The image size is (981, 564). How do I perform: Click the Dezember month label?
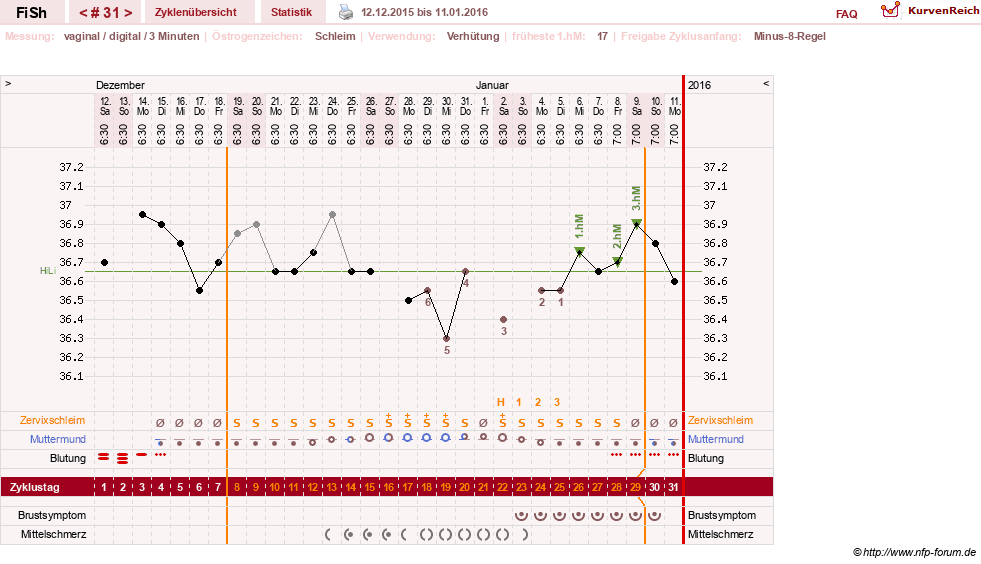pyautogui.click(x=120, y=85)
